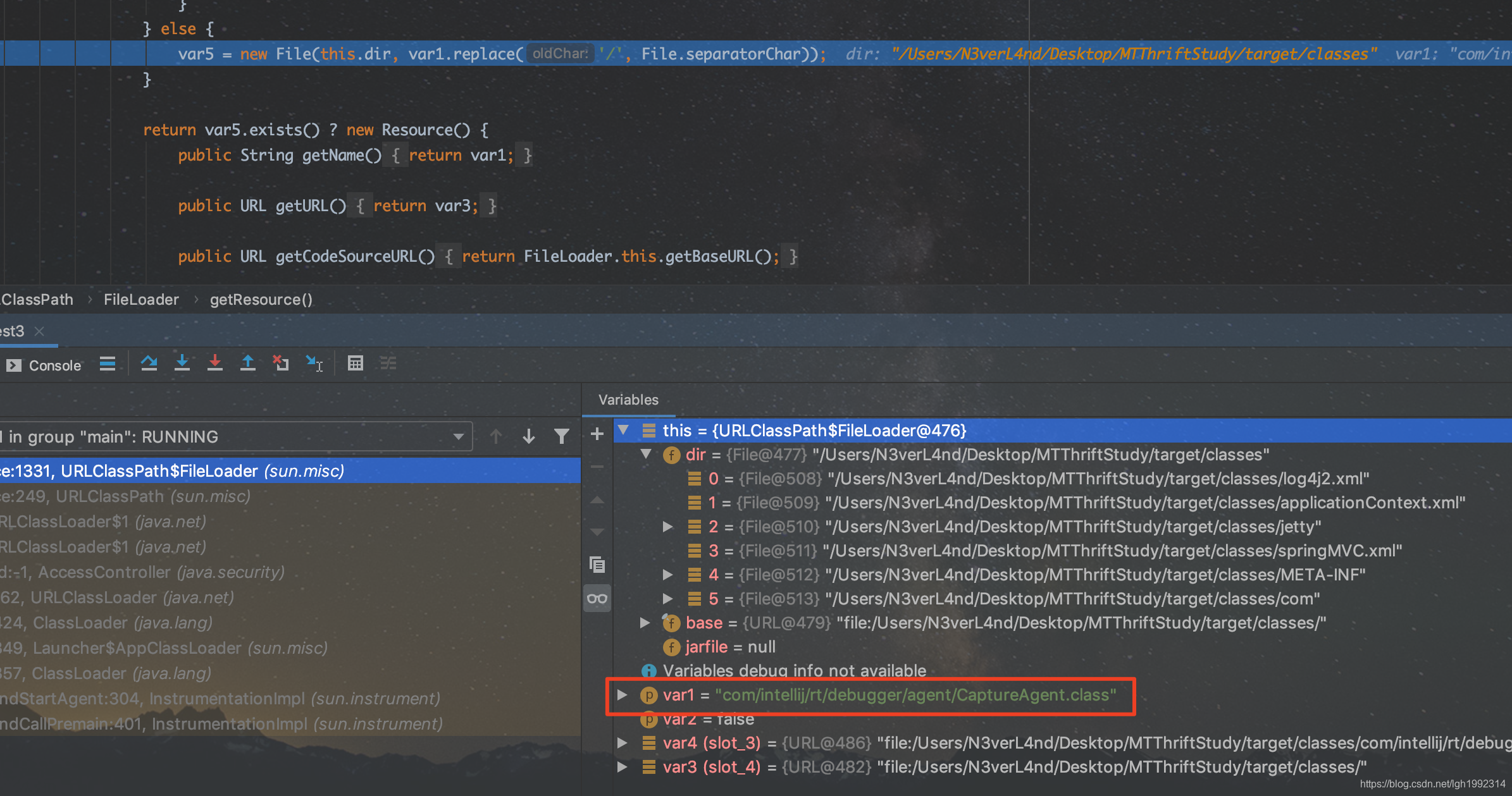1512x796 pixels.
Task: Expand the 'base' URL field node
Action: [645, 623]
